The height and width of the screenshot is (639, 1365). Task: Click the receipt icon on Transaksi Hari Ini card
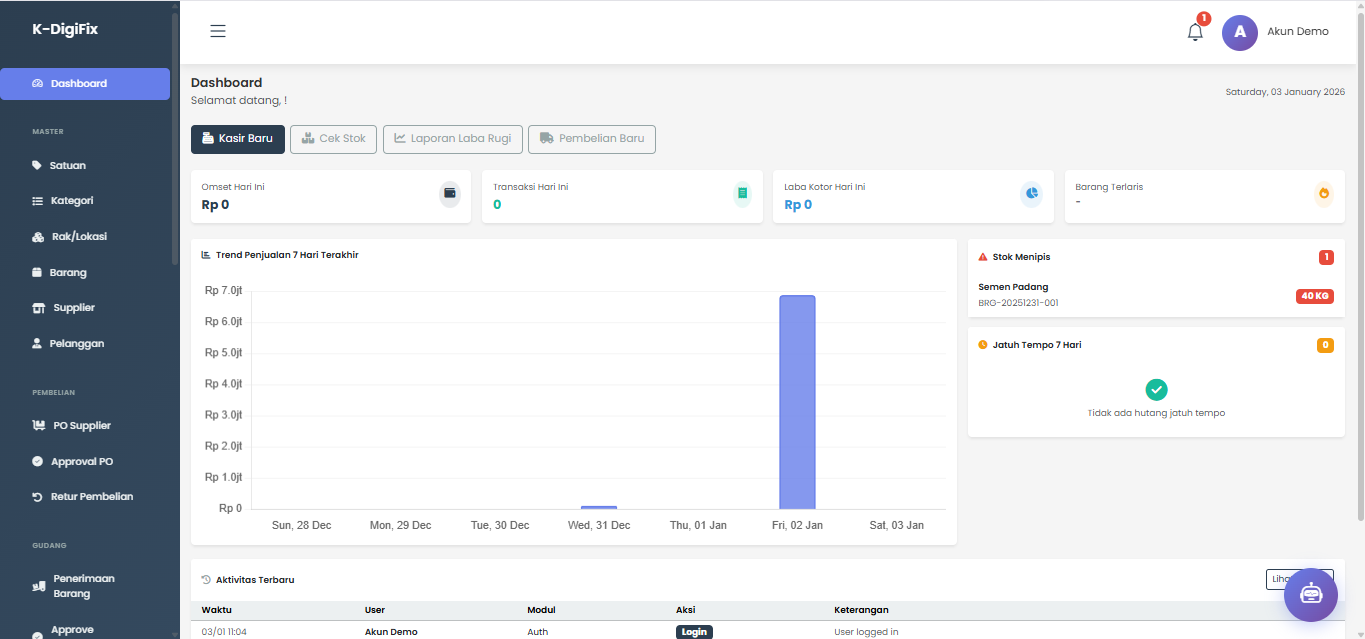click(740, 194)
